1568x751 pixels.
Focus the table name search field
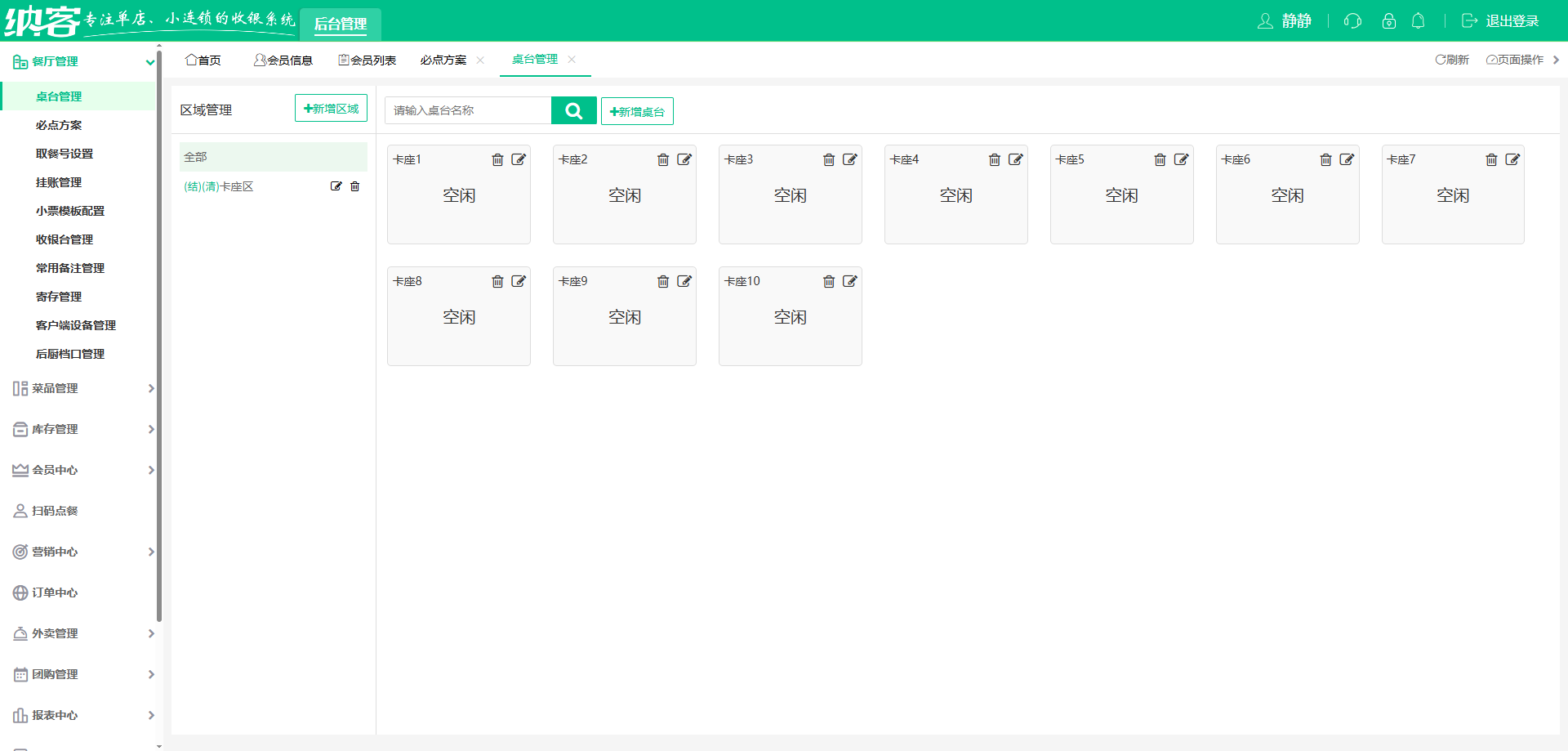[468, 110]
